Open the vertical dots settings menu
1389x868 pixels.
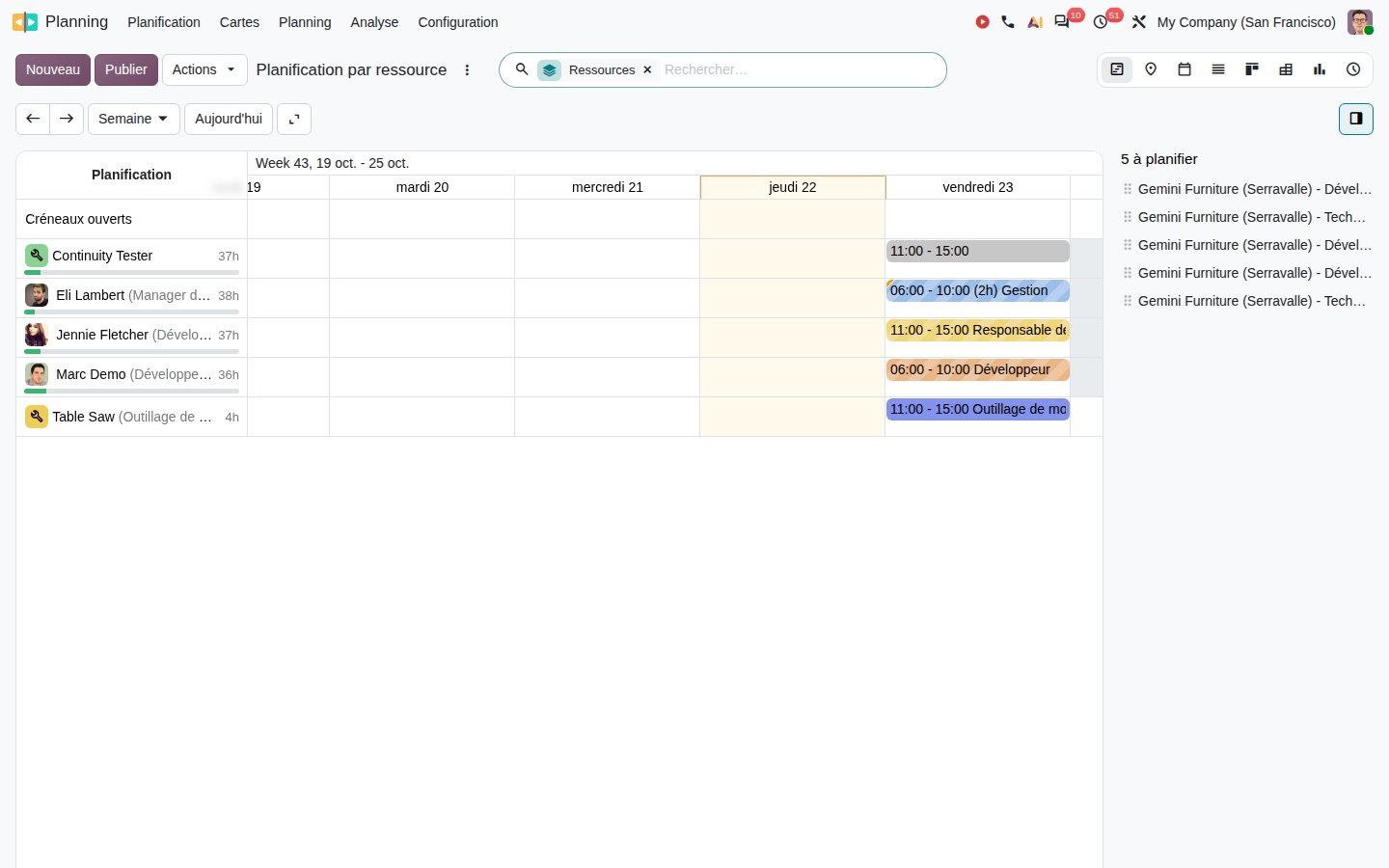467,70
